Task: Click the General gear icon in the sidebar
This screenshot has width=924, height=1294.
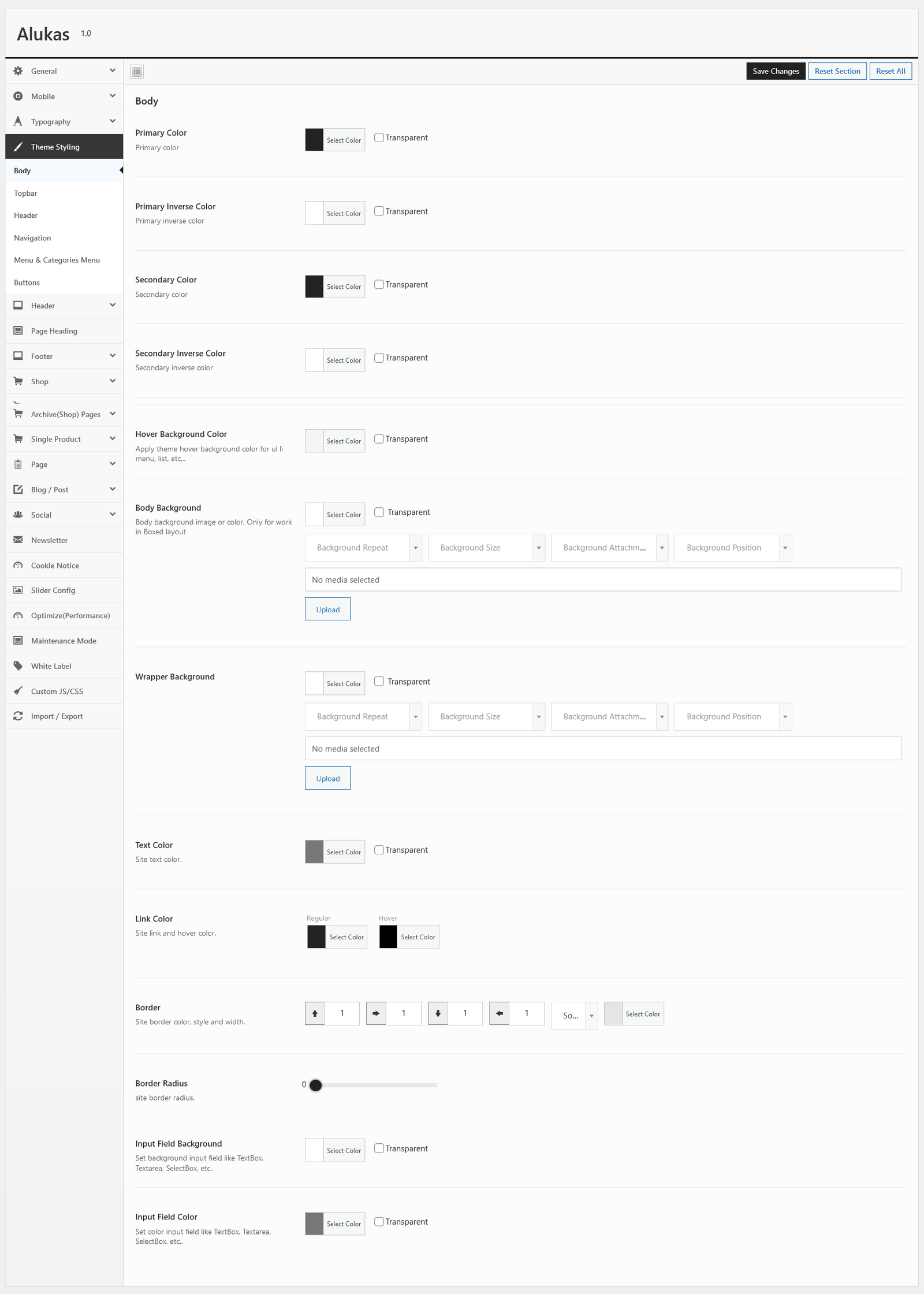Action: point(18,71)
